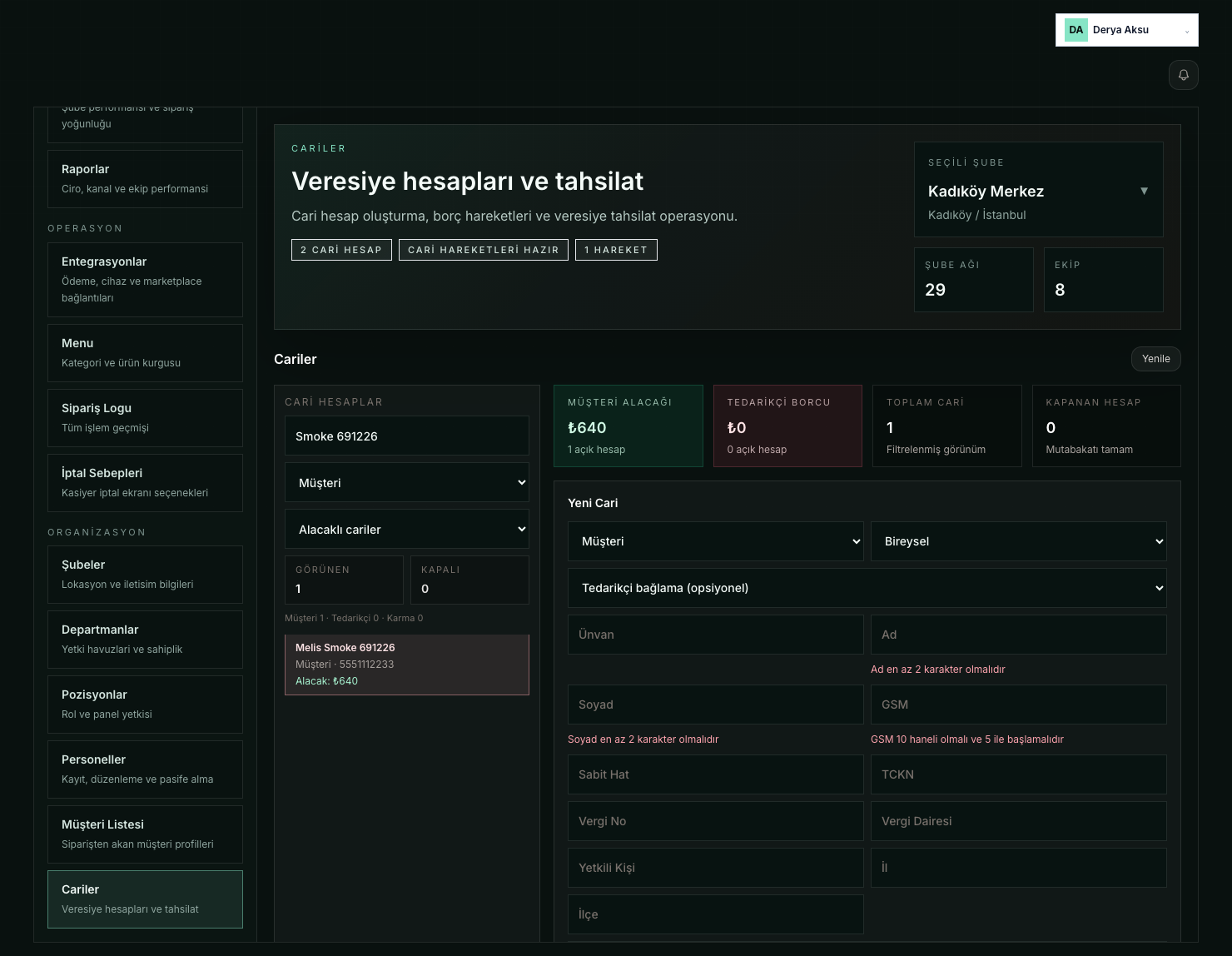Image resolution: width=1232 pixels, height=956 pixels.
Task: Click the Tedarikçi Borcu ₺0 card
Action: click(x=787, y=426)
